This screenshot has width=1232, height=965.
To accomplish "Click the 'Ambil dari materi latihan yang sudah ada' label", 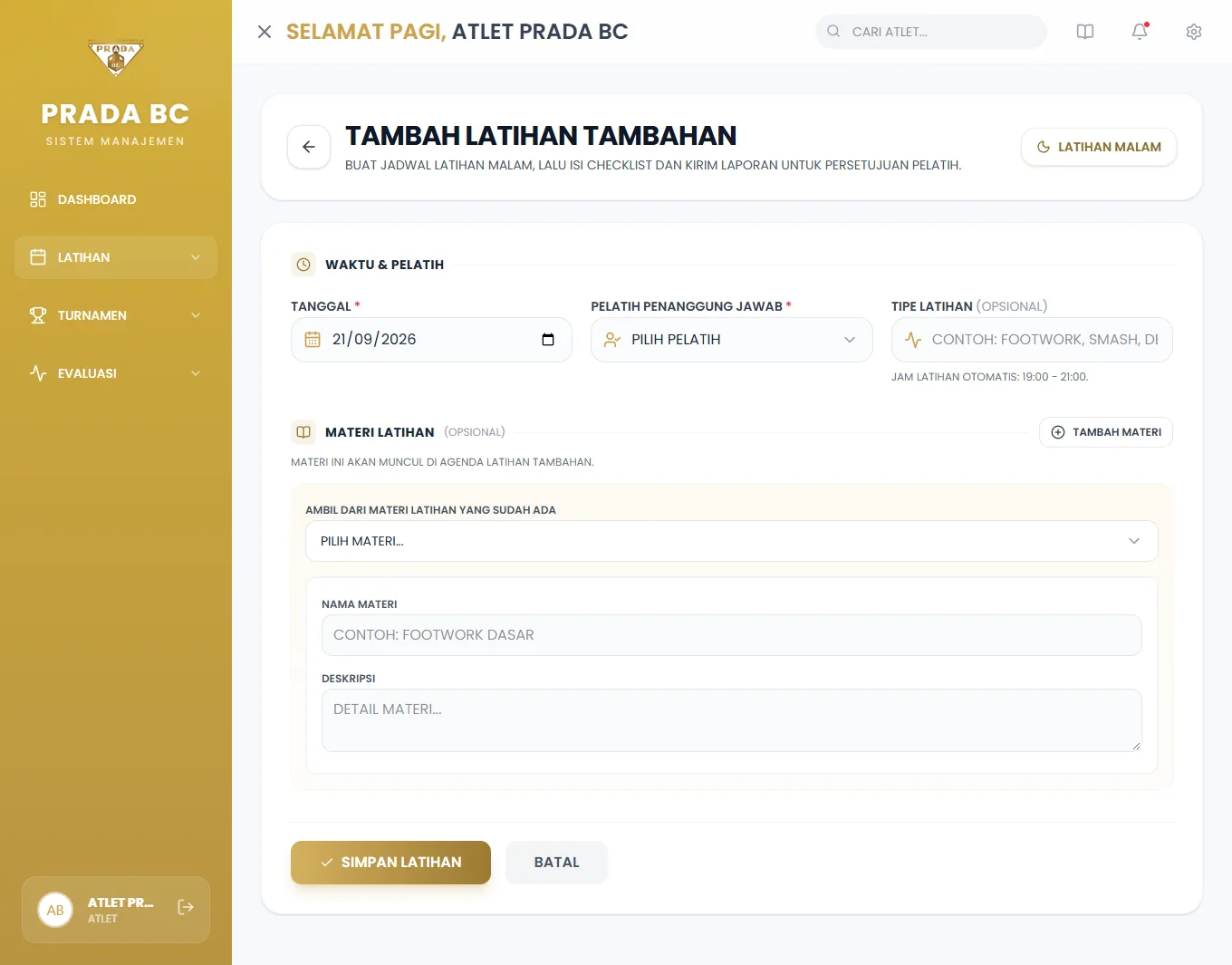I will 430,510.
